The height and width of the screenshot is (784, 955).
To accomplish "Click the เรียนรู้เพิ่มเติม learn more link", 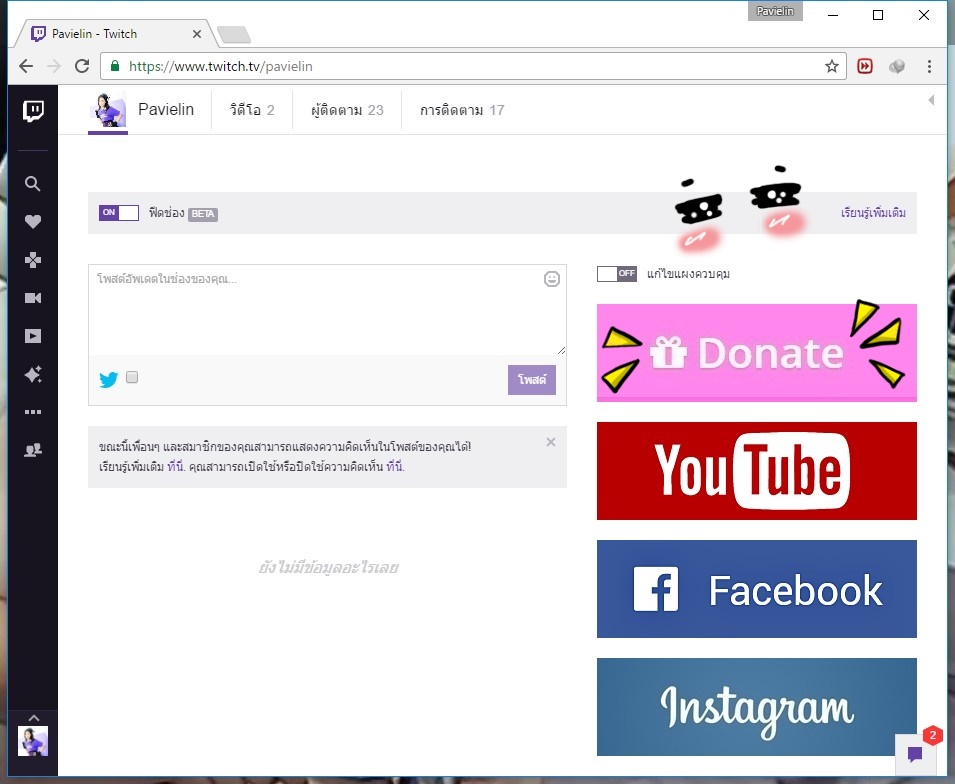I will click(873, 213).
